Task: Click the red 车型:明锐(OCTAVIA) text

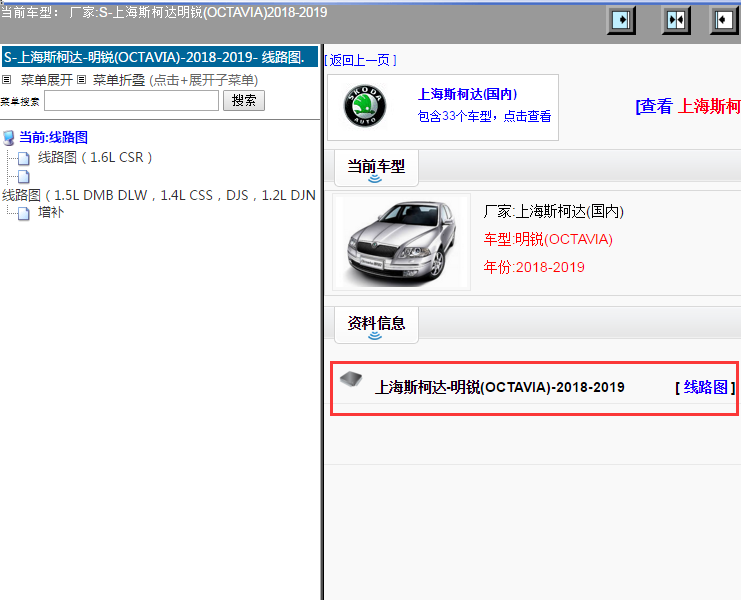Action: (548, 239)
